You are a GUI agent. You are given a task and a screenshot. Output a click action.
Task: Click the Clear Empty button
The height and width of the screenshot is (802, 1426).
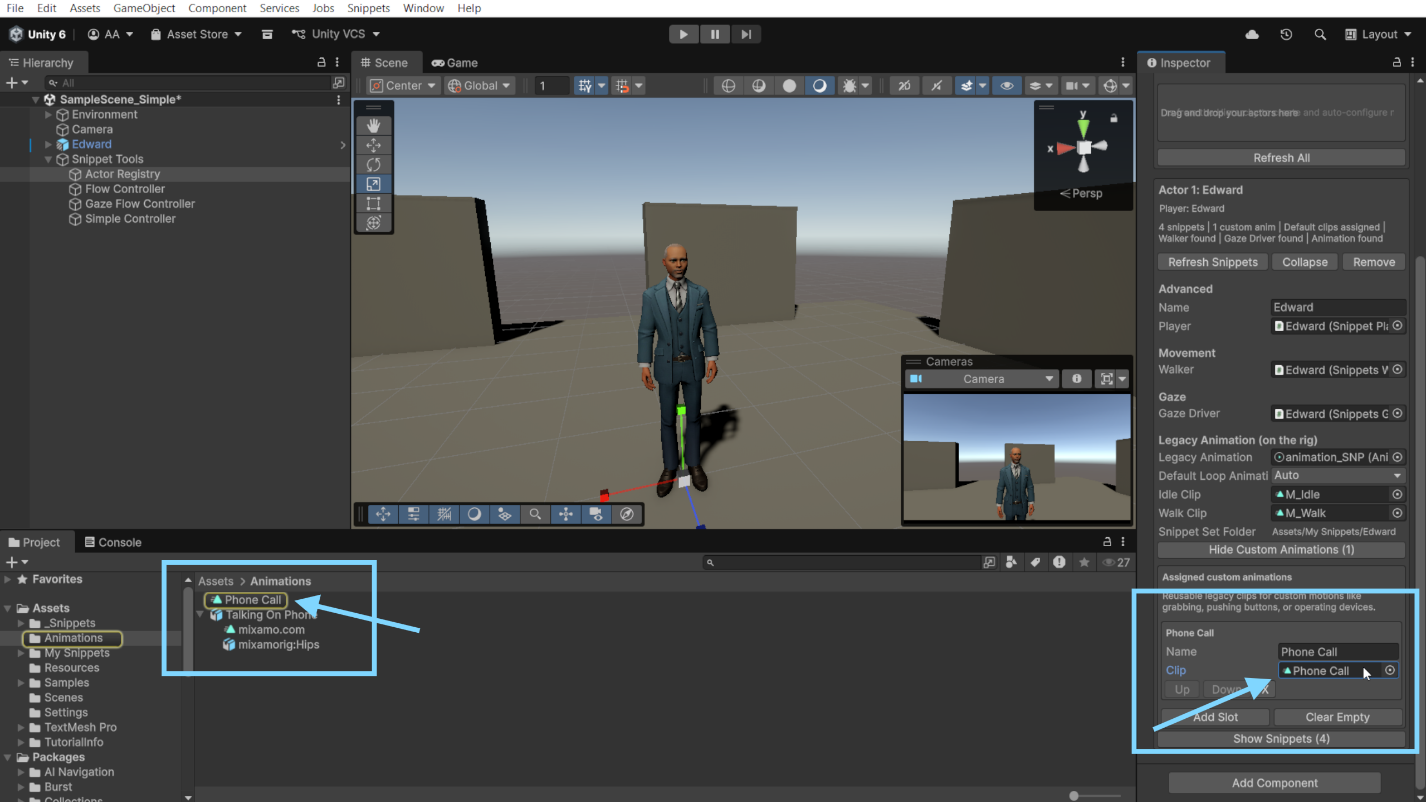[x=1337, y=717]
